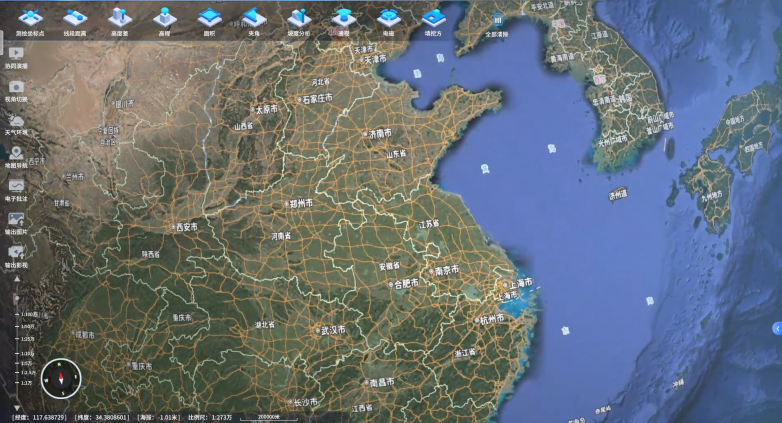782x423 pixels.
Task: Click the compass to reset north
Action: pyautogui.click(x=58, y=378)
